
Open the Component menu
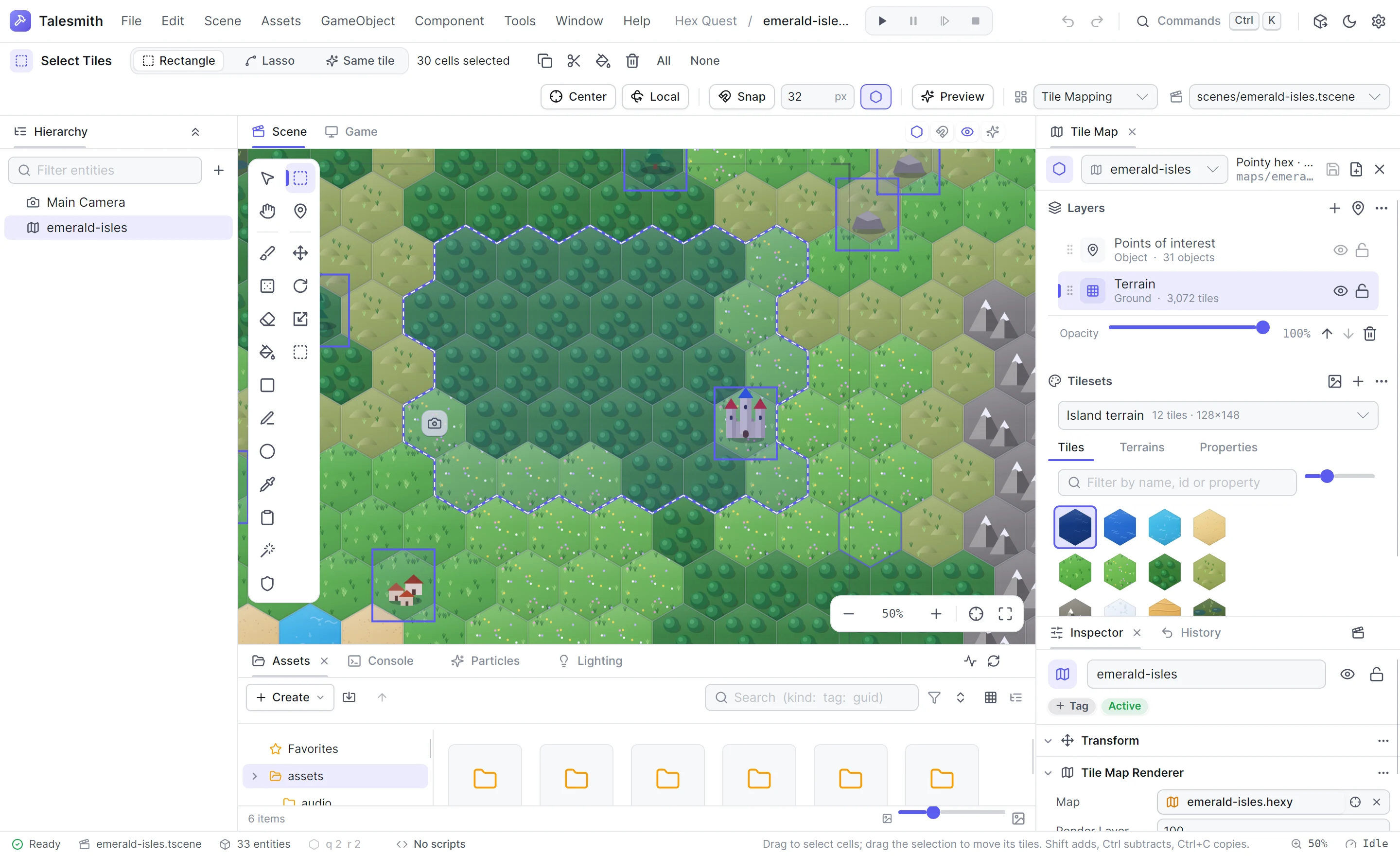click(x=449, y=21)
